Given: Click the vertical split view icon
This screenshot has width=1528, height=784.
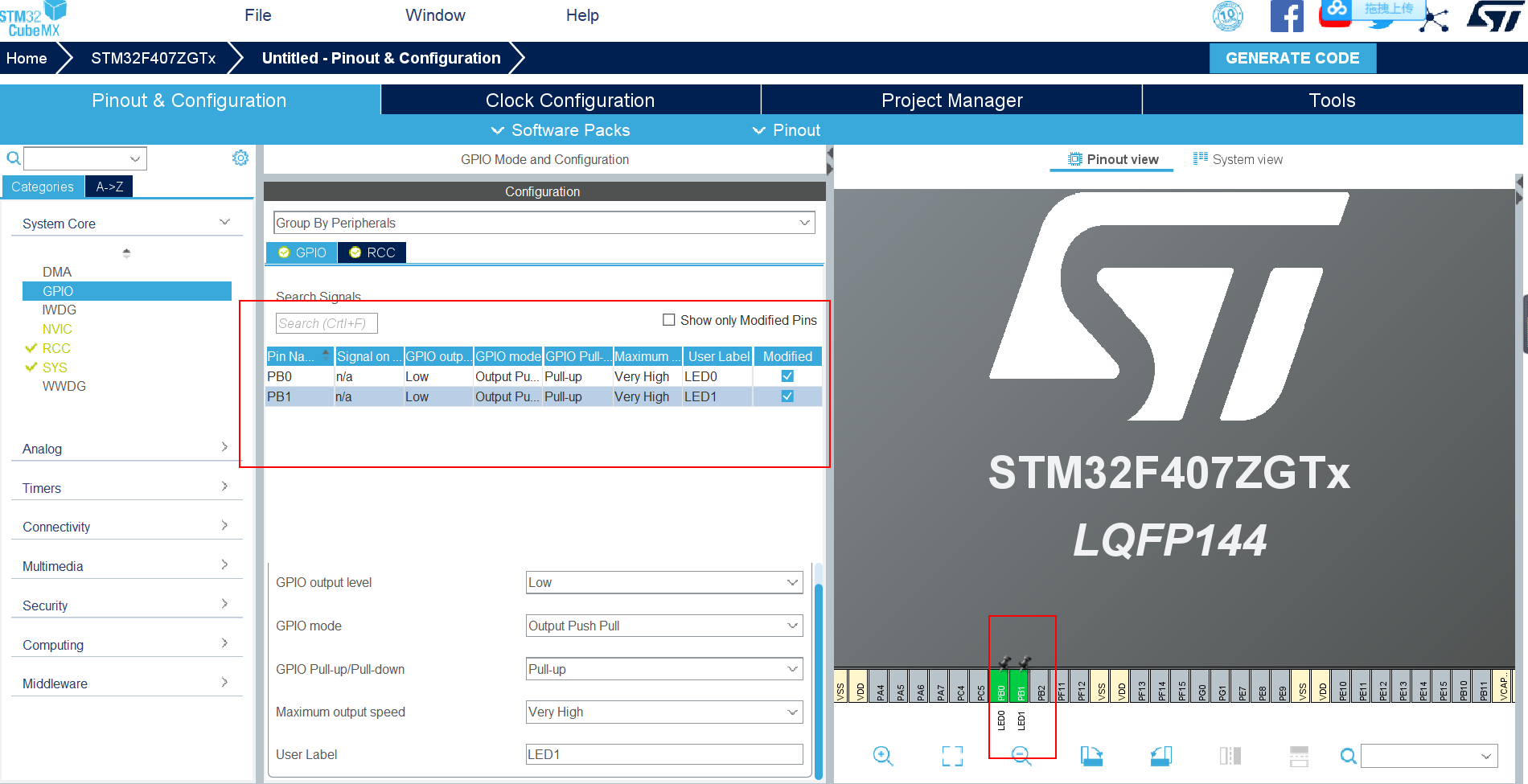Looking at the screenshot, I should point(1230,756).
